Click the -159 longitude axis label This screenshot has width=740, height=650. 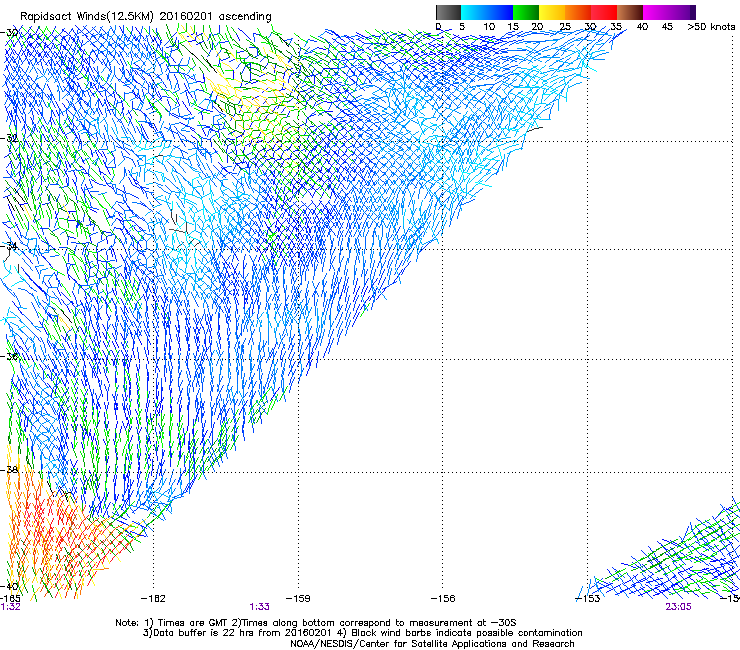pyautogui.click(x=298, y=599)
